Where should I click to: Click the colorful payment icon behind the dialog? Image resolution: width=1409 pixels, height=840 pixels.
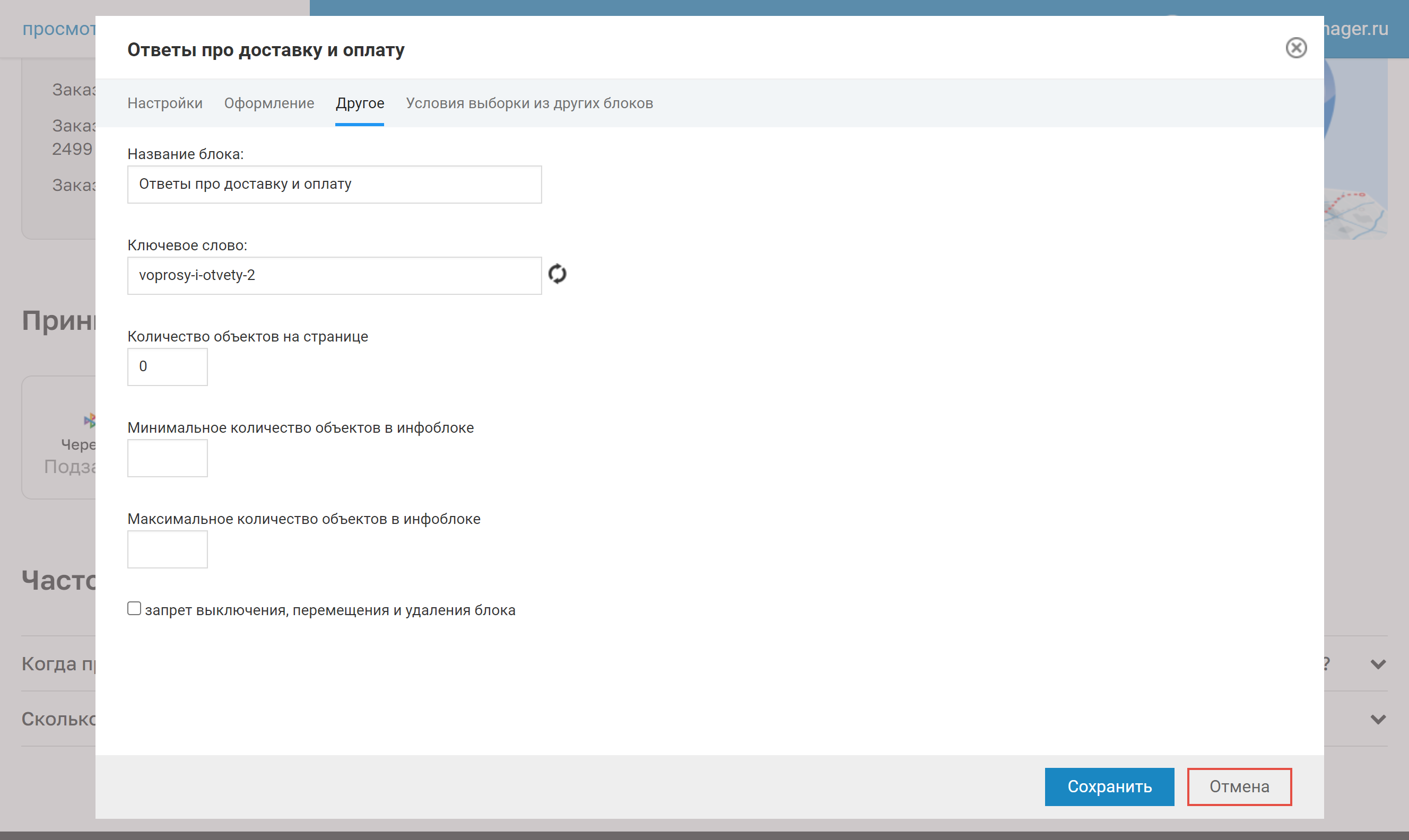pyautogui.click(x=90, y=420)
